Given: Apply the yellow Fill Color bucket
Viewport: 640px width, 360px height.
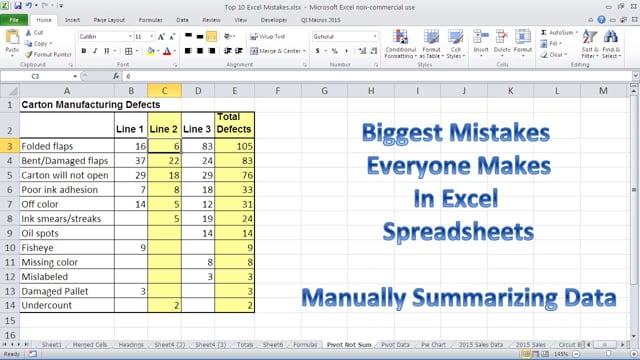Looking at the screenshot, I should [151, 51].
